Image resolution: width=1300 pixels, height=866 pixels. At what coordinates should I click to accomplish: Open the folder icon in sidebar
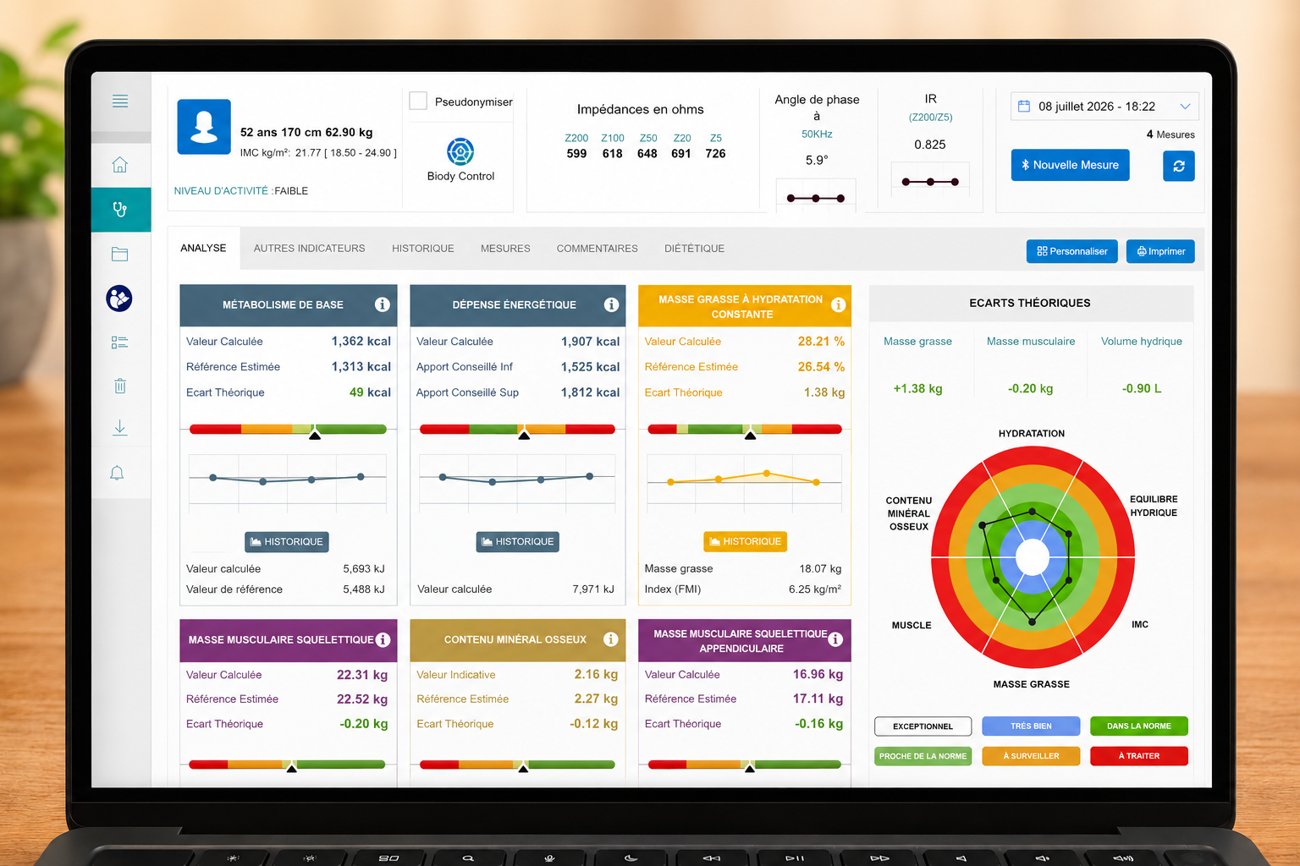pos(120,254)
